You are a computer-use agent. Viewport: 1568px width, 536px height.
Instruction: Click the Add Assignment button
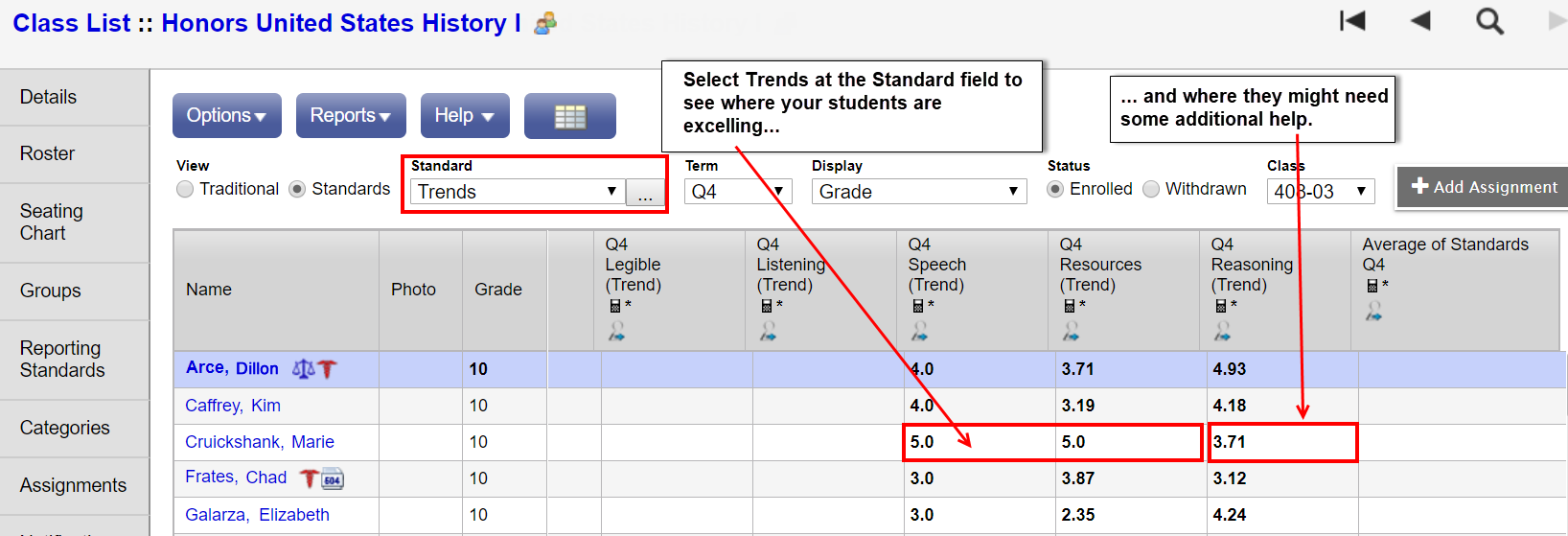pos(1483,187)
